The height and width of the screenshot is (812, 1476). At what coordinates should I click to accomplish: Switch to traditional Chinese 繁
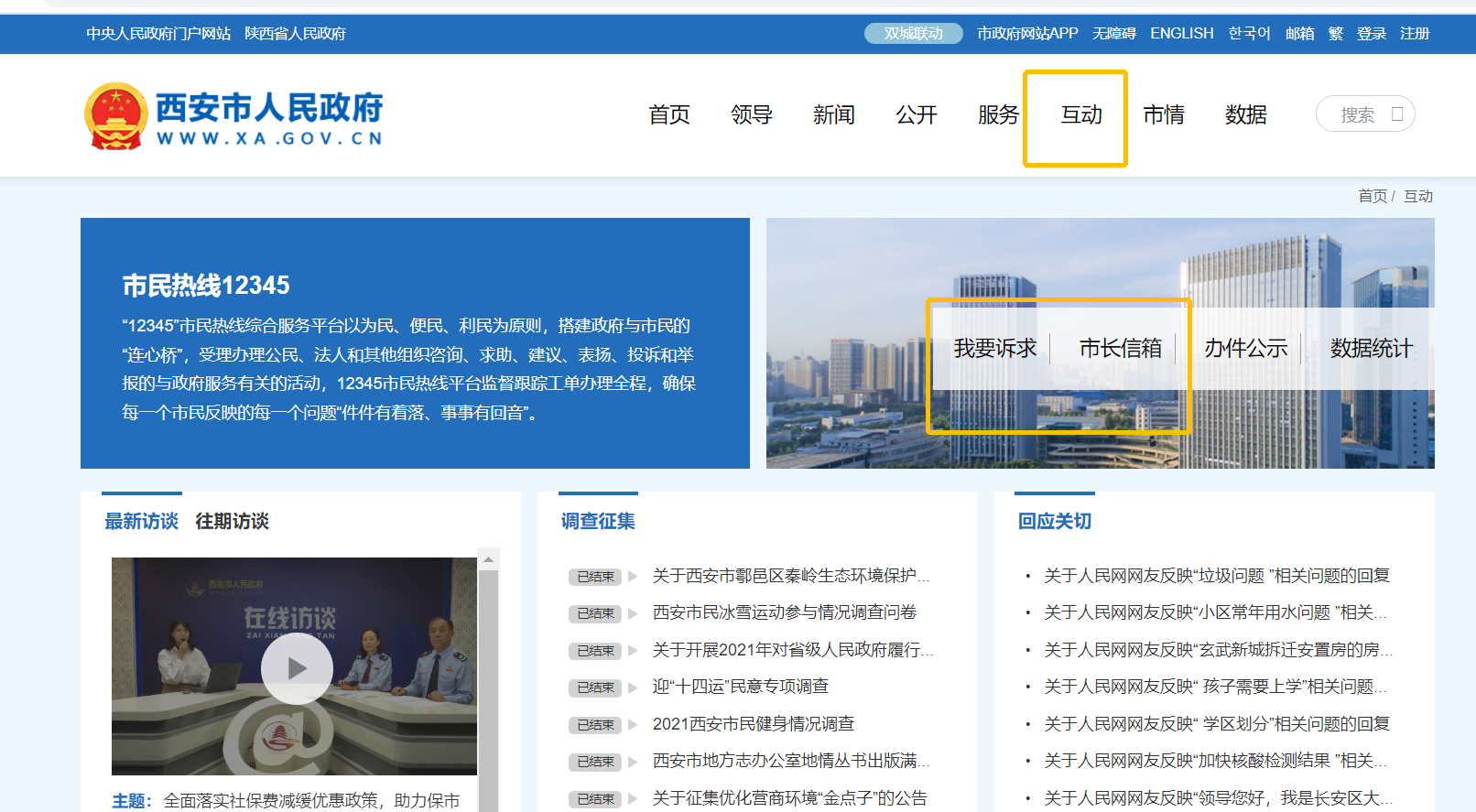coord(1336,34)
